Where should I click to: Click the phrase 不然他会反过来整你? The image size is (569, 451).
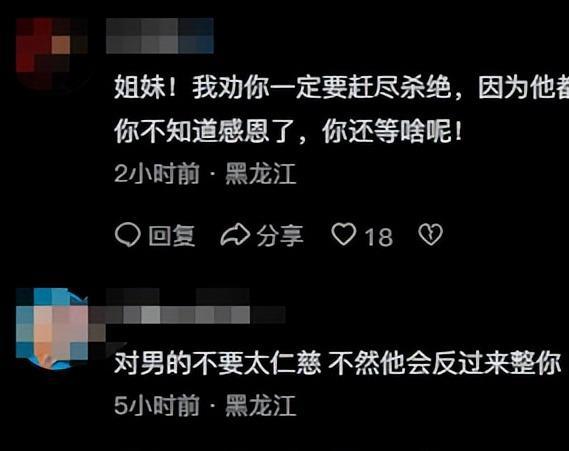tap(445, 364)
